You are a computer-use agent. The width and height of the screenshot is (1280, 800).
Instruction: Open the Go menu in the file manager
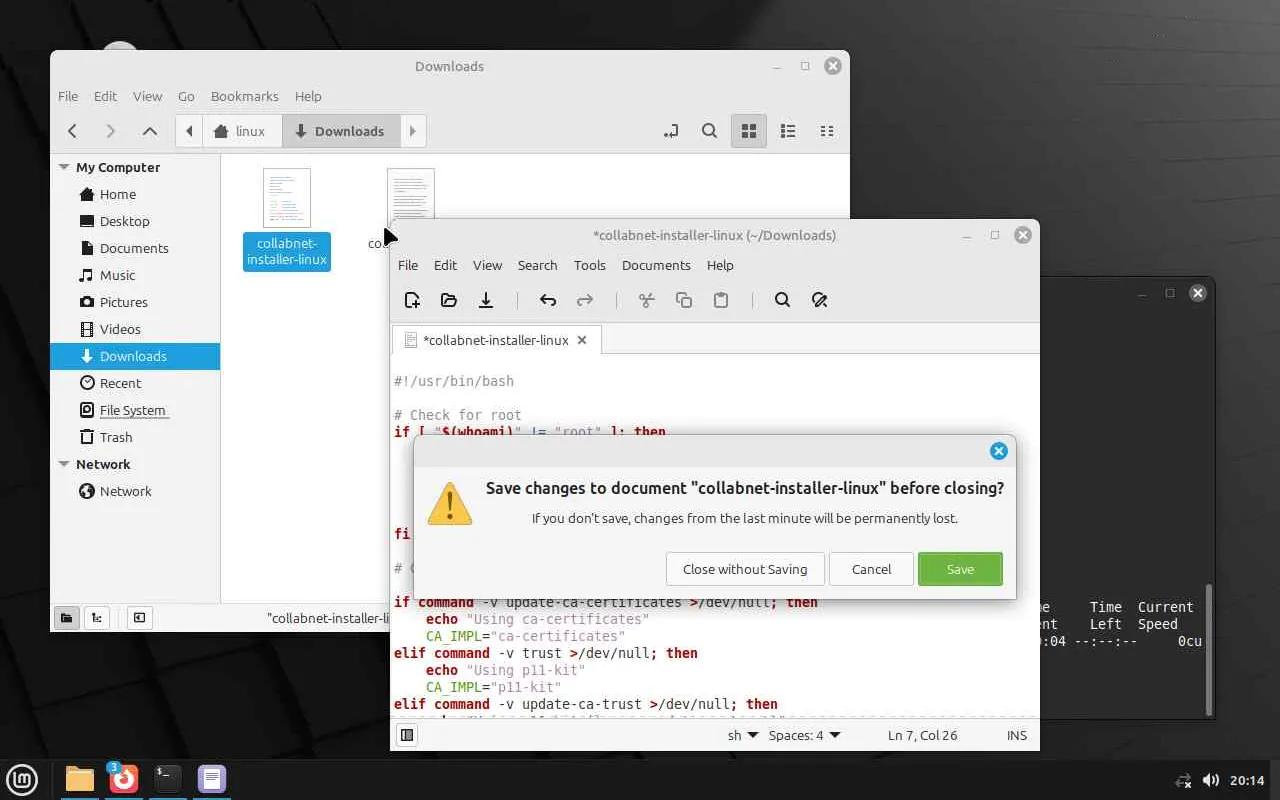186,96
